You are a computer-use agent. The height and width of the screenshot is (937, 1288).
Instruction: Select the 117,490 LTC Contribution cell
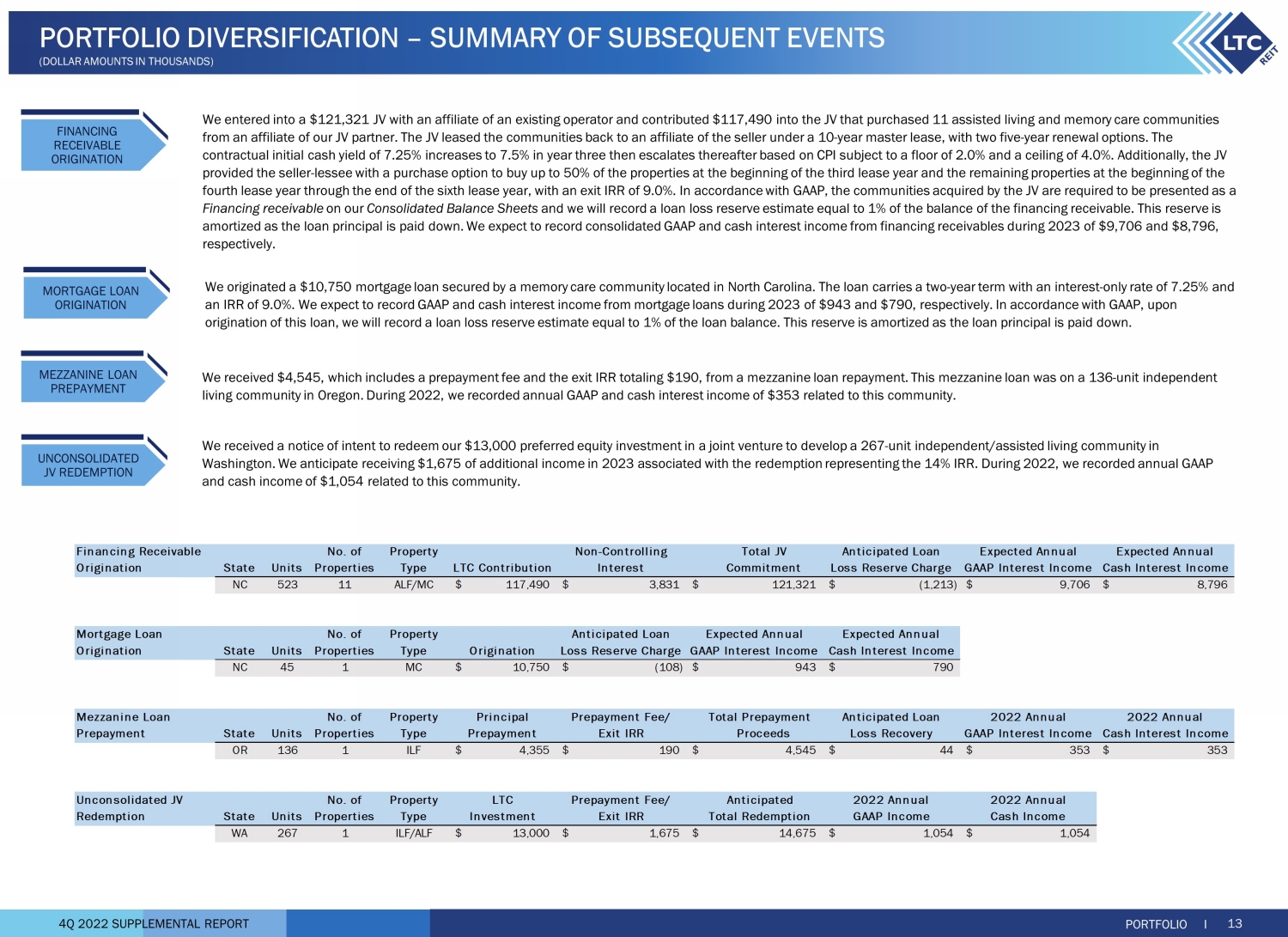point(527,585)
